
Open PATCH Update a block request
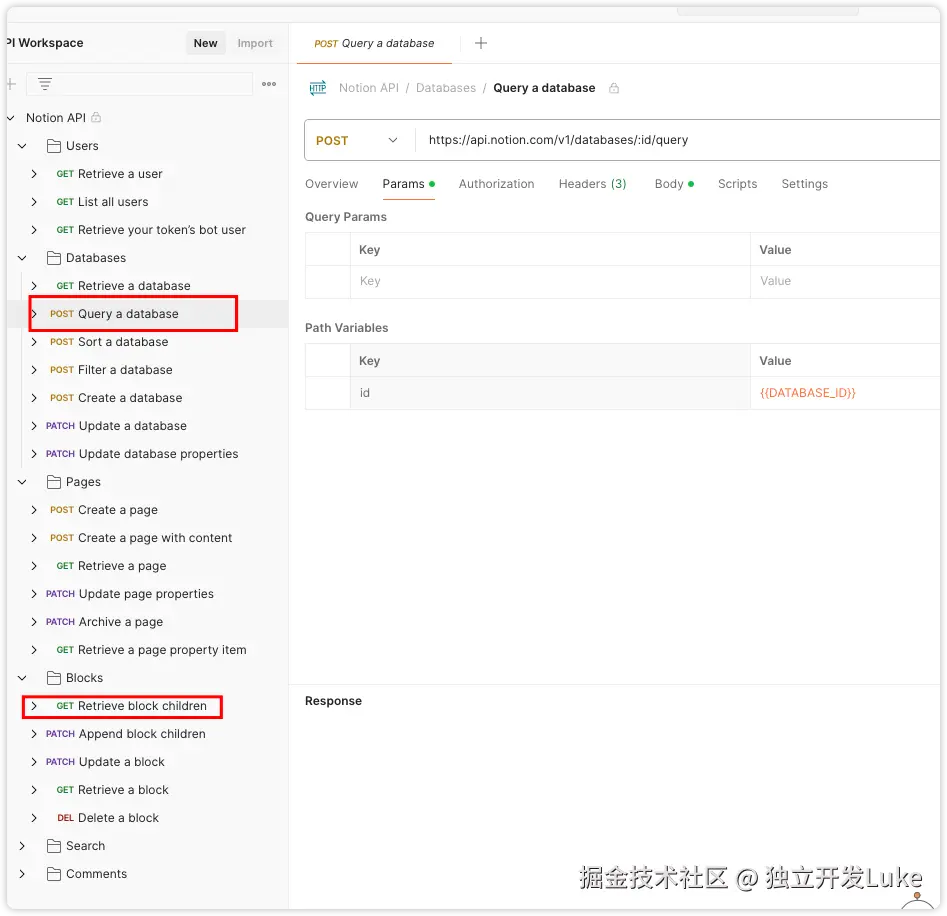pyautogui.click(x=105, y=762)
